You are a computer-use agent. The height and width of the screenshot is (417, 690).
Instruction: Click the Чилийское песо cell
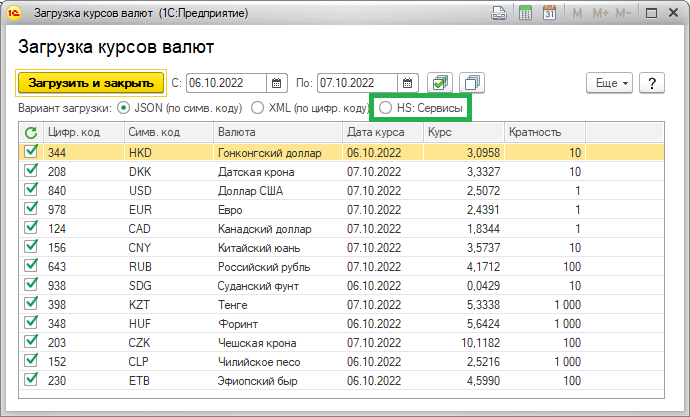[x=278, y=362]
